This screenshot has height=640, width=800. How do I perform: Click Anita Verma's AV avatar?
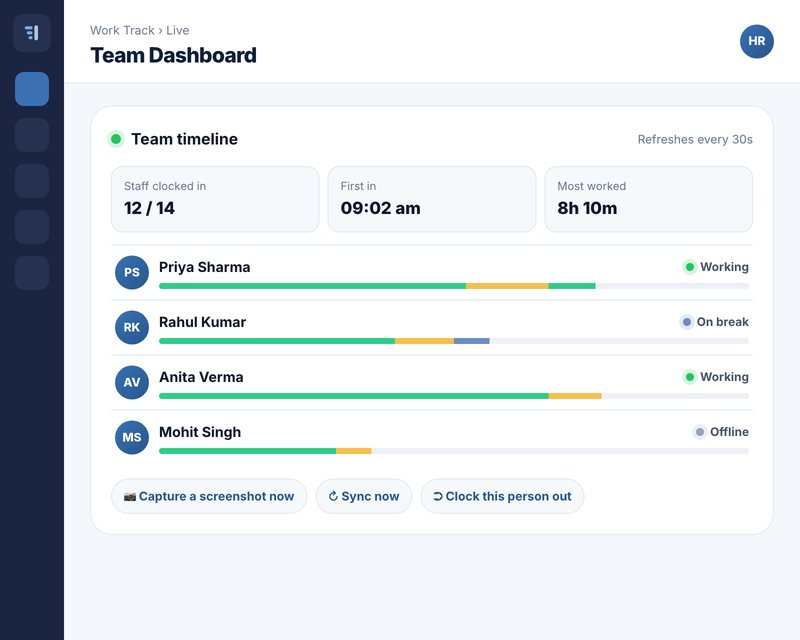tap(132, 382)
